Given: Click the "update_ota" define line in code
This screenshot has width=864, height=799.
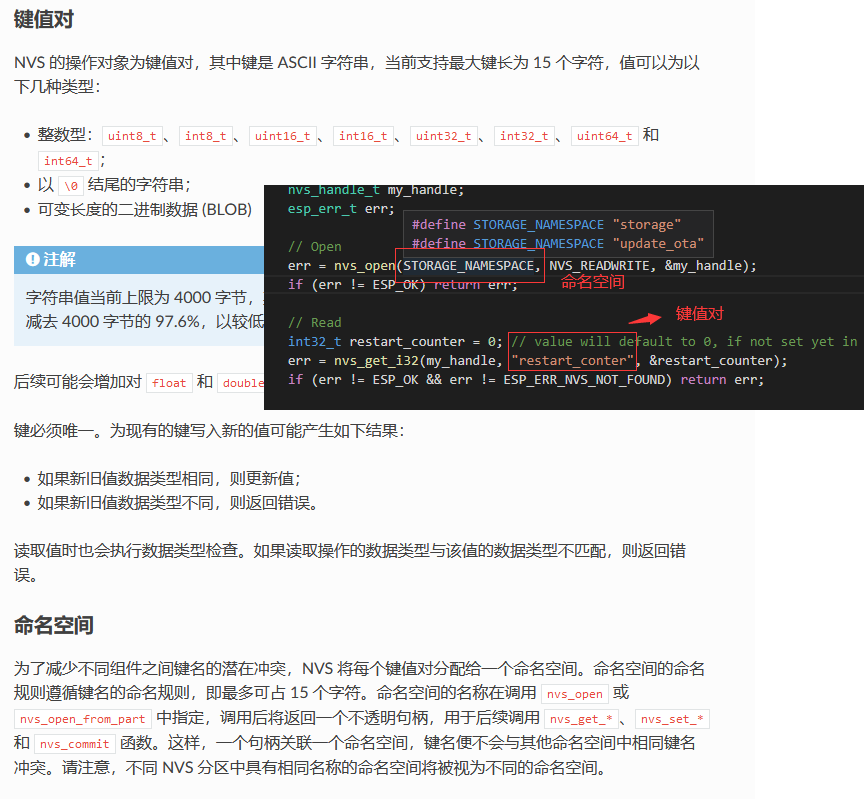Looking at the screenshot, I should [x=558, y=244].
